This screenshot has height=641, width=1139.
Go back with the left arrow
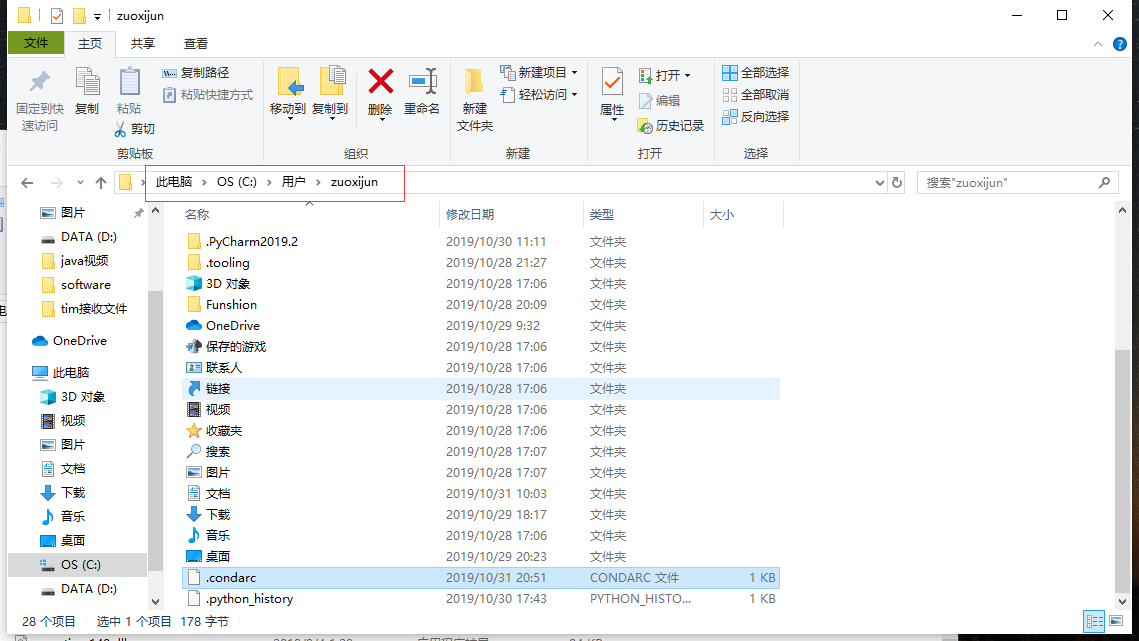point(28,182)
